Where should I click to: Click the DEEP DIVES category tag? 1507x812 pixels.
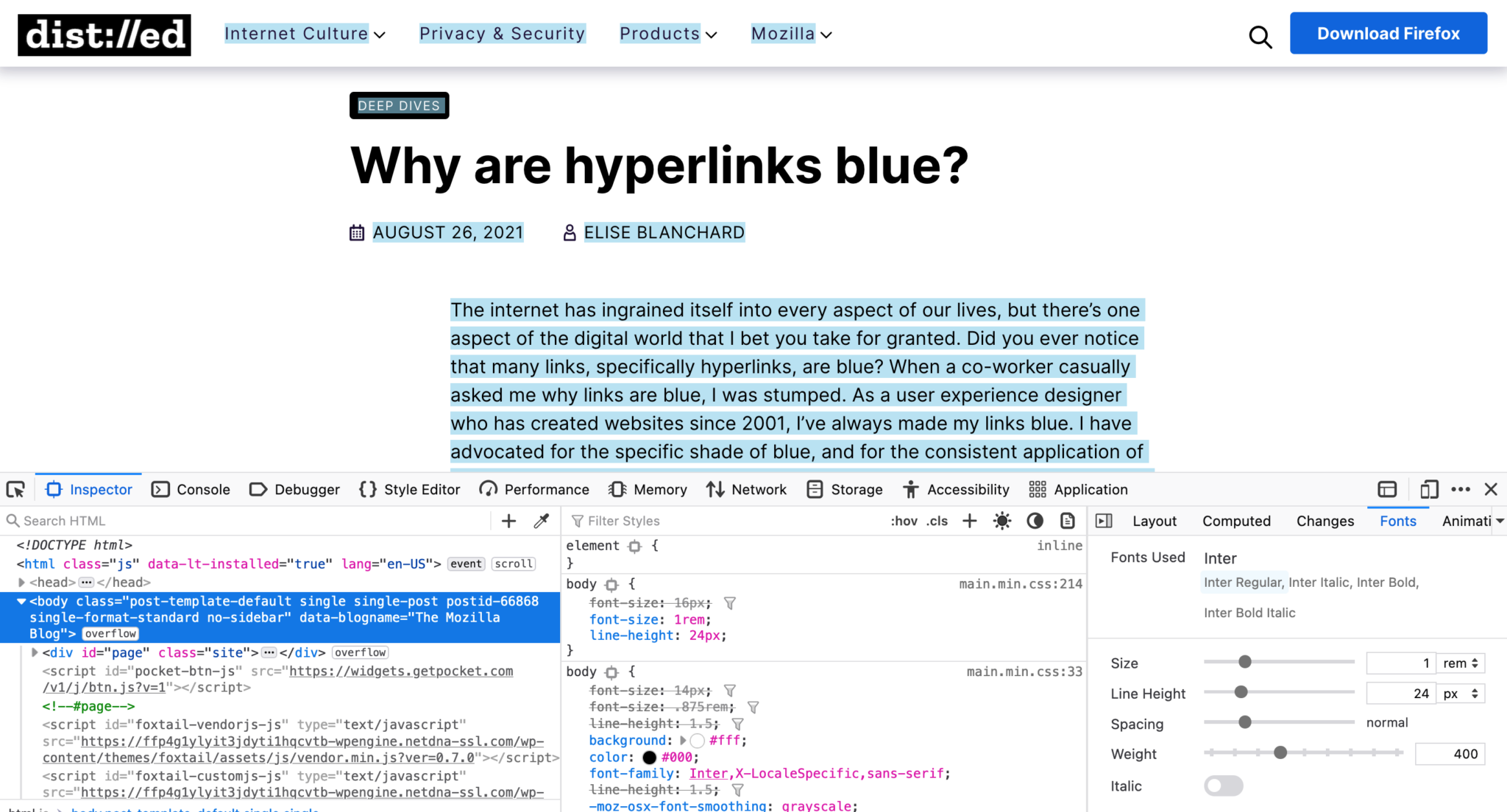[399, 105]
